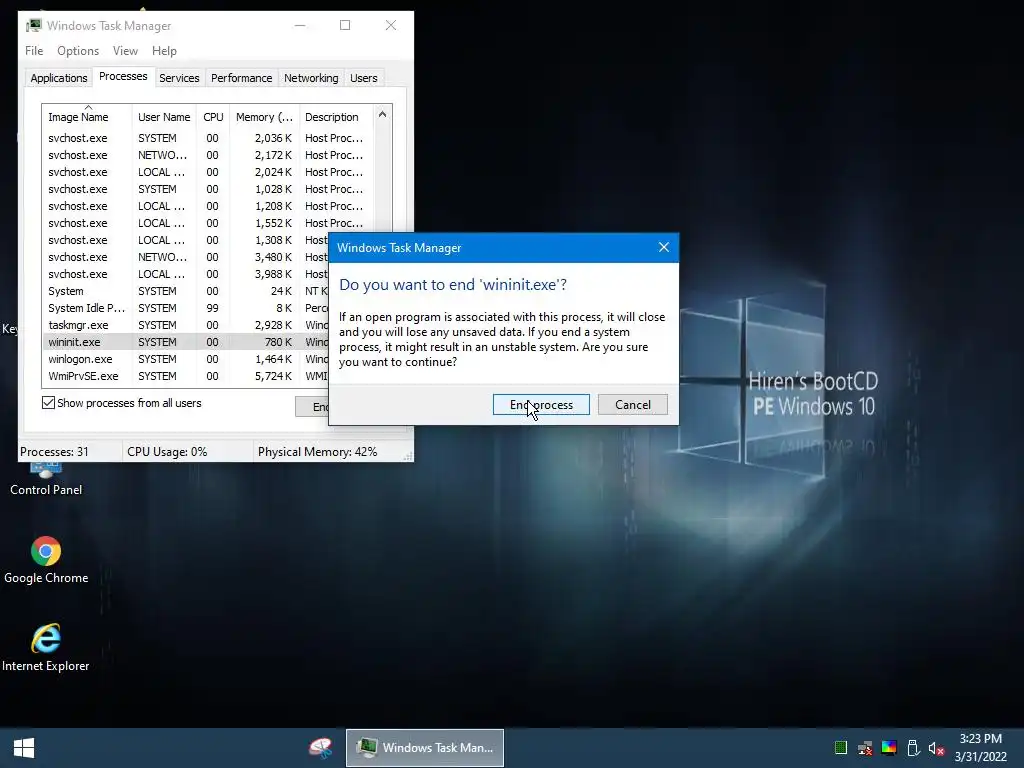Maximize the Windows Task Manager window
This screenshot has width=1024, height=768.
click(x=345, y=25)
